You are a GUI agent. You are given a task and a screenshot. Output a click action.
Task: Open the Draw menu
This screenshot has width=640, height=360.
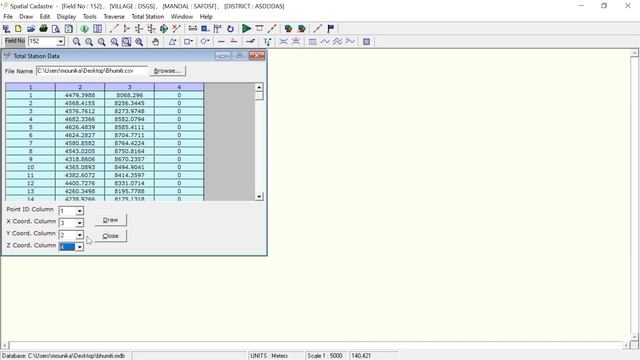pos(26,17)
